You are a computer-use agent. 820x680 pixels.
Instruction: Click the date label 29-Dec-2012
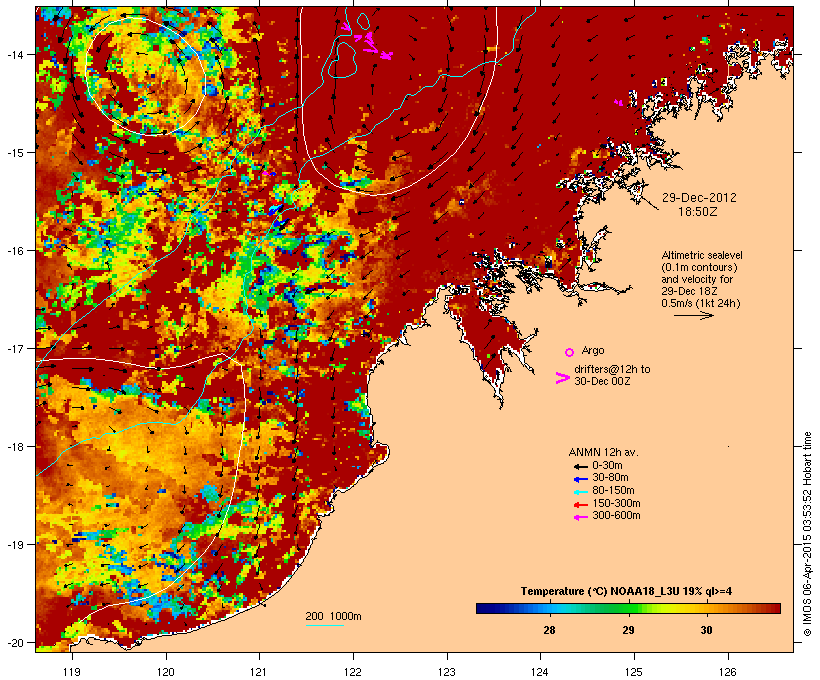pos(699,198)
